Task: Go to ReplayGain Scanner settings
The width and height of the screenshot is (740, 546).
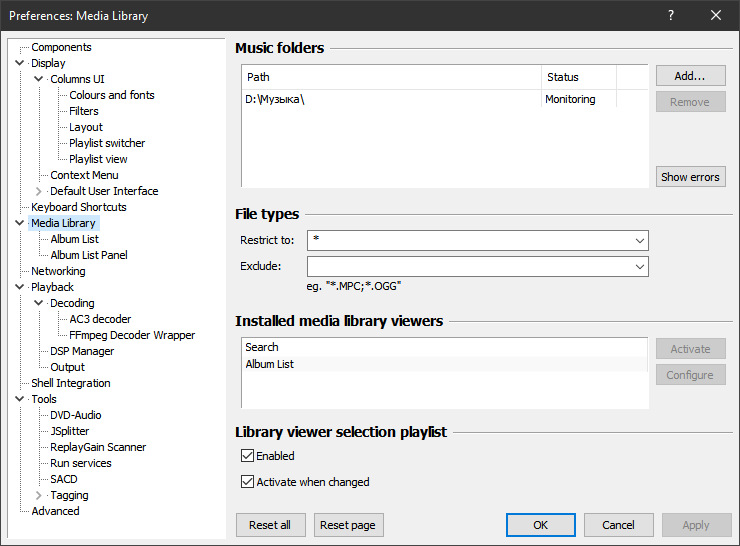Action: click(x=98, y=447)
